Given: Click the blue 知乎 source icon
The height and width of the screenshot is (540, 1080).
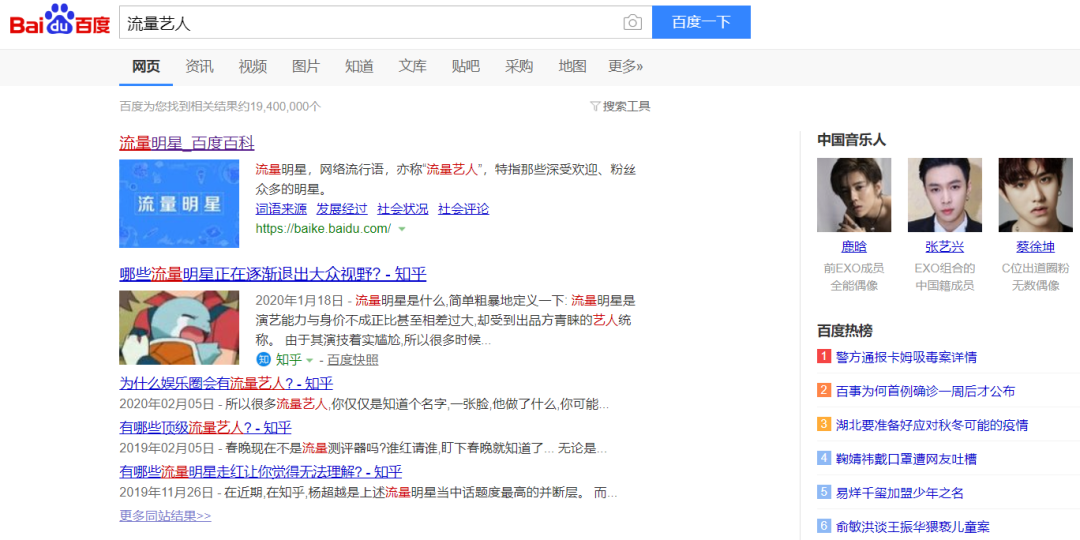Looking at the screenshot, I should pyautogui.click(x=264, y=360).
